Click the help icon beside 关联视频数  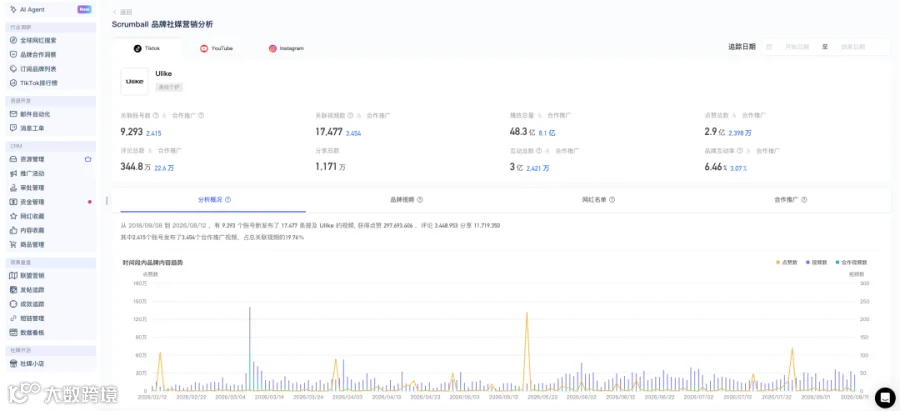351,115
